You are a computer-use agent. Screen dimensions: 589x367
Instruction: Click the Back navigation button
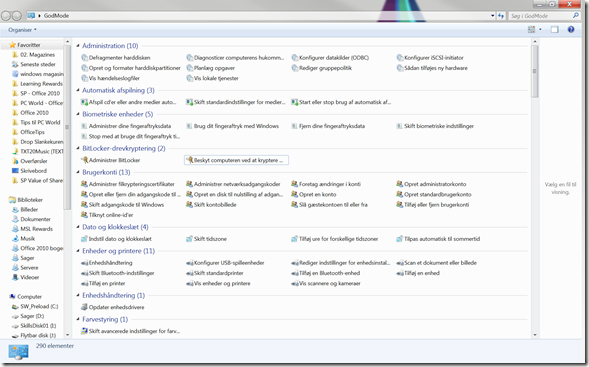pyautogui.click(x=6, y=16)
